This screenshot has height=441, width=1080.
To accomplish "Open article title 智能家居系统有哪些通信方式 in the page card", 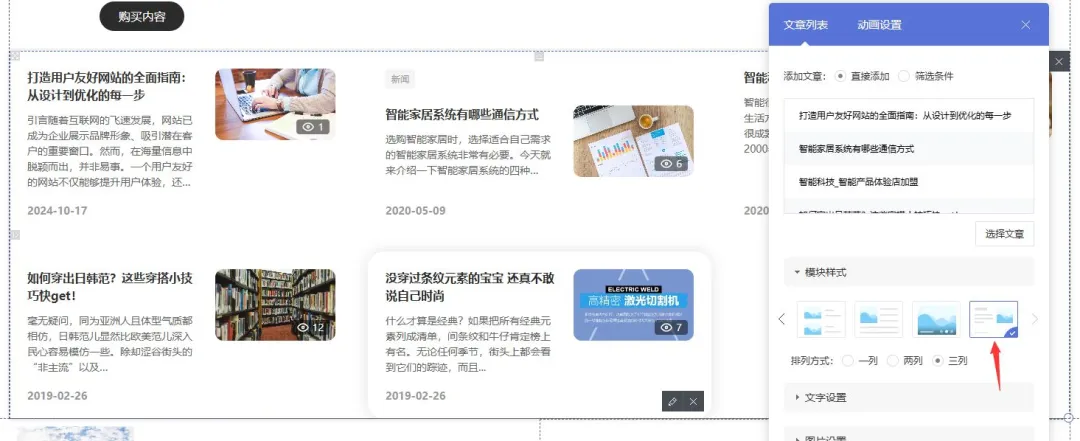I will click(462, 114).
